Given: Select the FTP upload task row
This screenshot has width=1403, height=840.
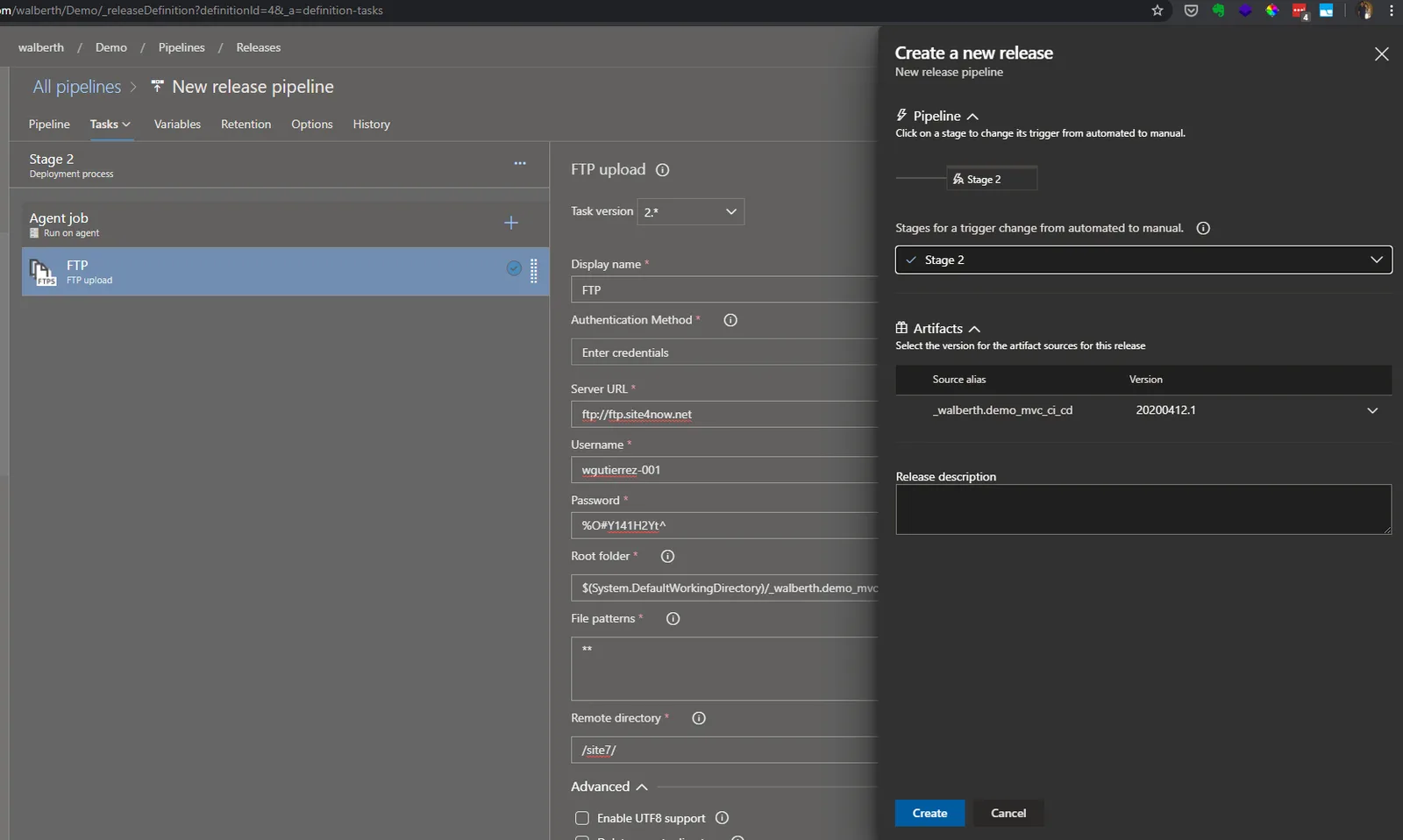Looking at the screenshot, I should click(285, 272).
